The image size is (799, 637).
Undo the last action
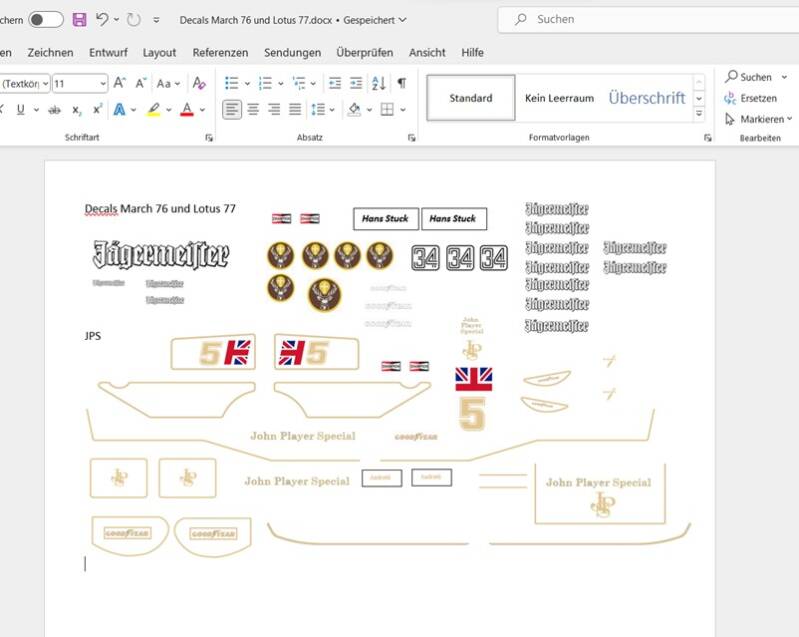point(102,20)
